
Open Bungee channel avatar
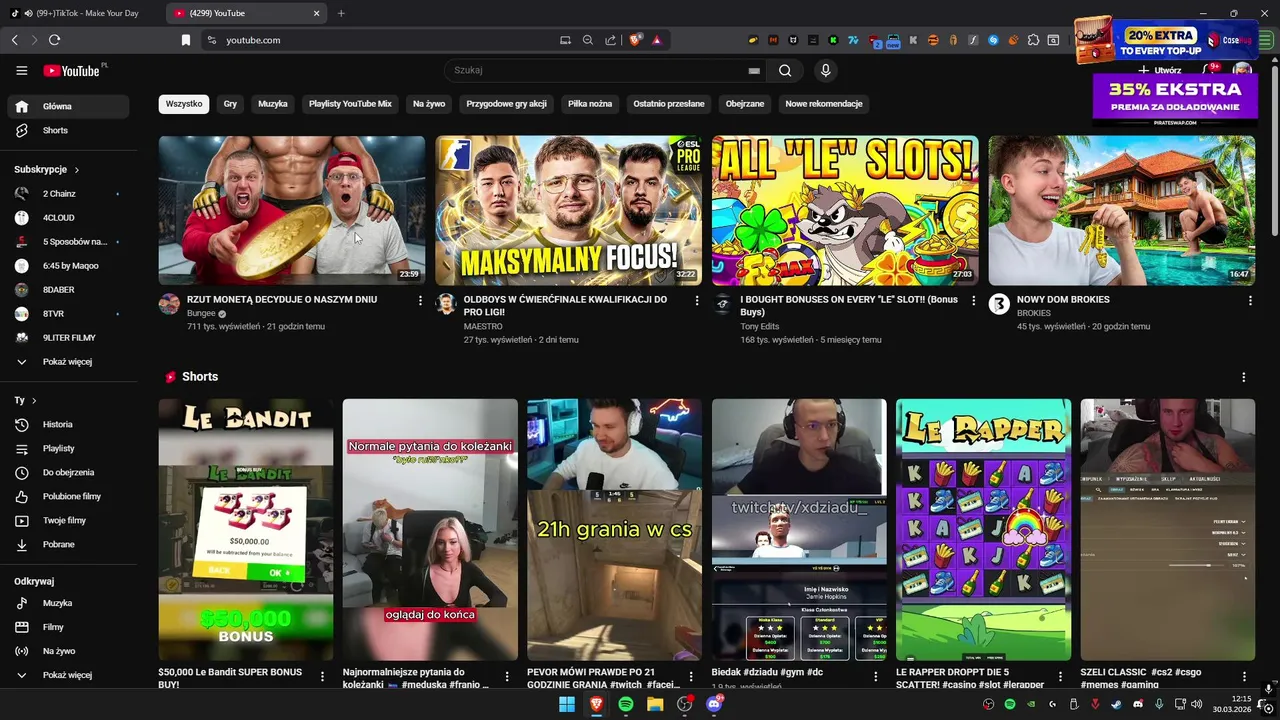coord(169,304)
